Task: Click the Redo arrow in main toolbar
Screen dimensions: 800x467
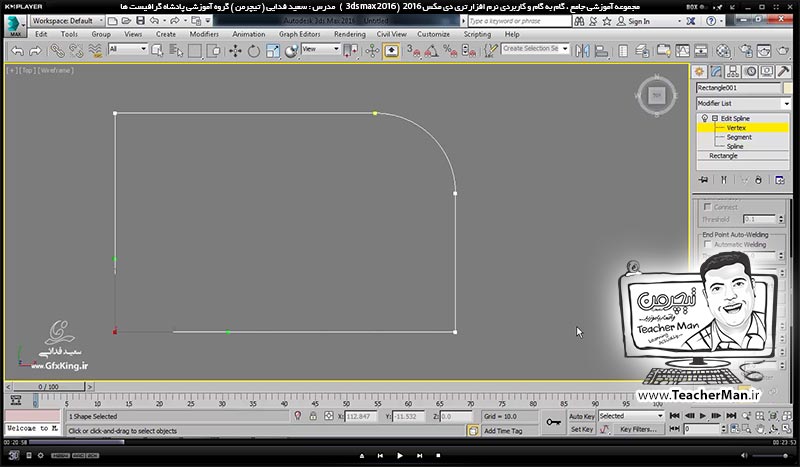Action: [35, 51]
